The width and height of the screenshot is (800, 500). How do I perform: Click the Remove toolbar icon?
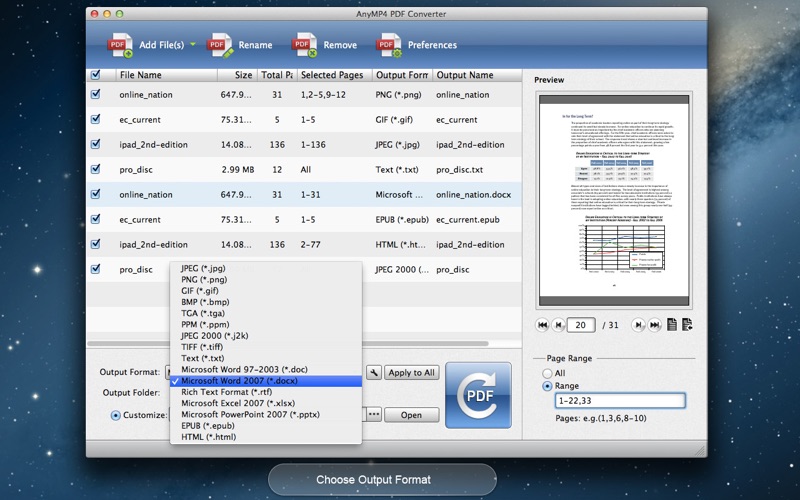click(305, 45)
